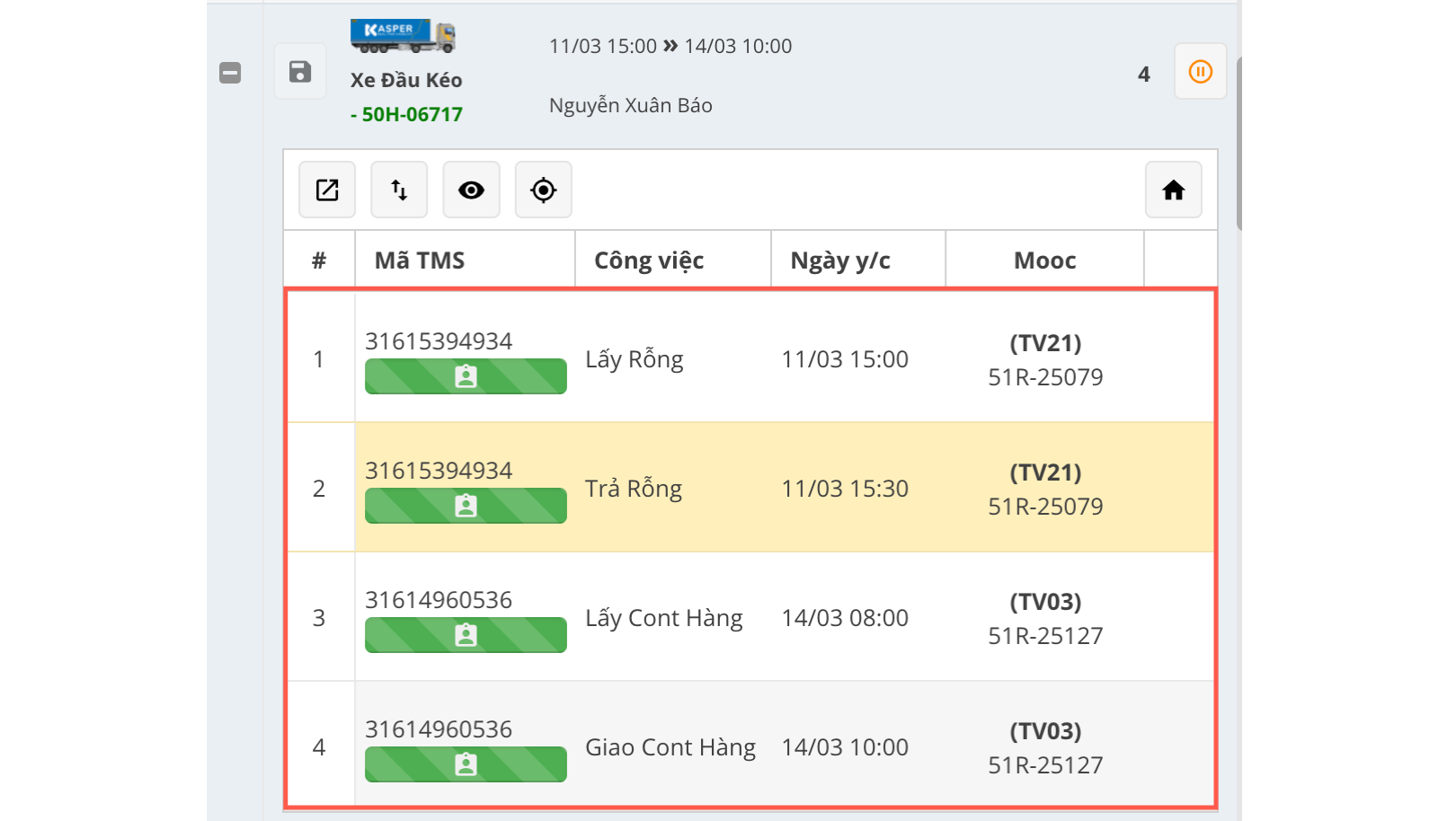Toggle the eye visibility icon
The width and height of the screenshot is (1456, 821).
pos(471,190)
